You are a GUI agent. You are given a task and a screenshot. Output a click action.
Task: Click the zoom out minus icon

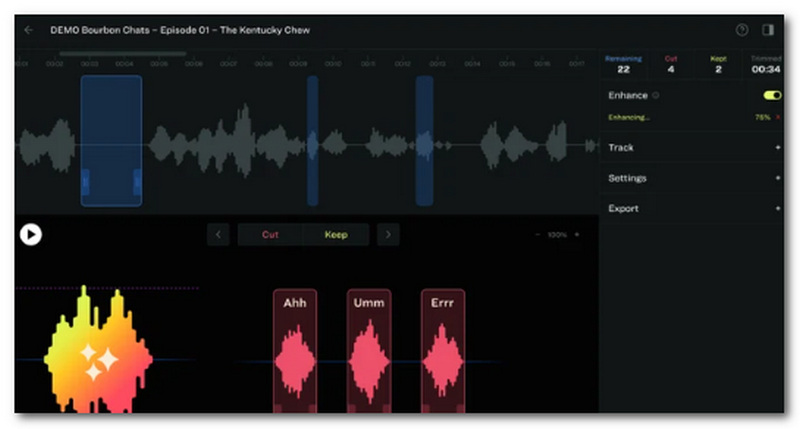[538, 235]
